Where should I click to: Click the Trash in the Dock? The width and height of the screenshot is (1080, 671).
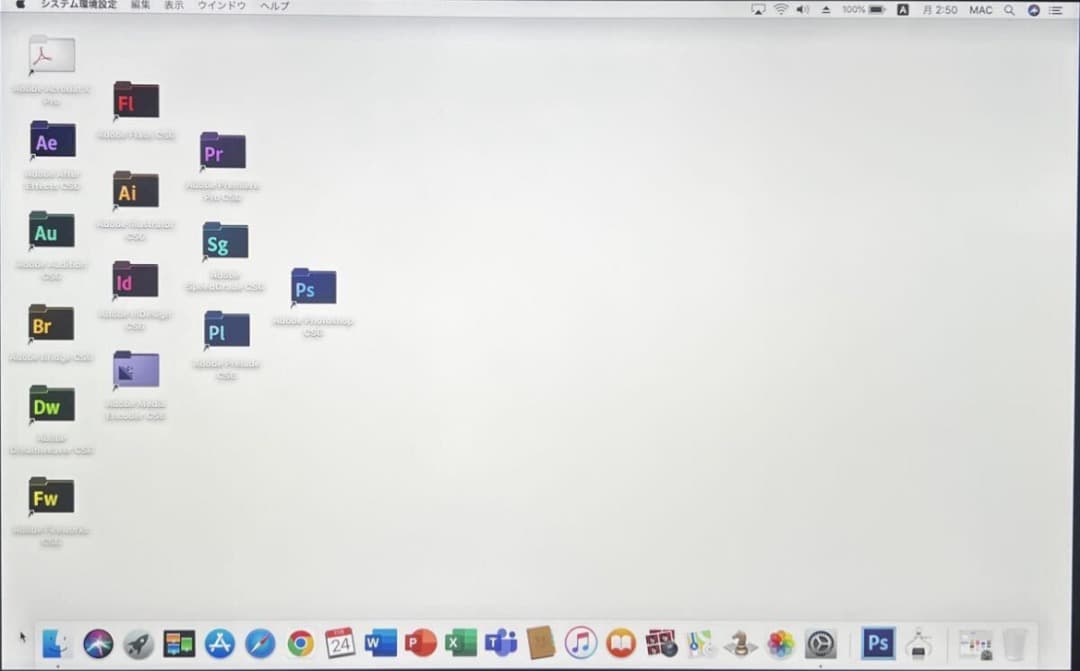coord(1017,645)
